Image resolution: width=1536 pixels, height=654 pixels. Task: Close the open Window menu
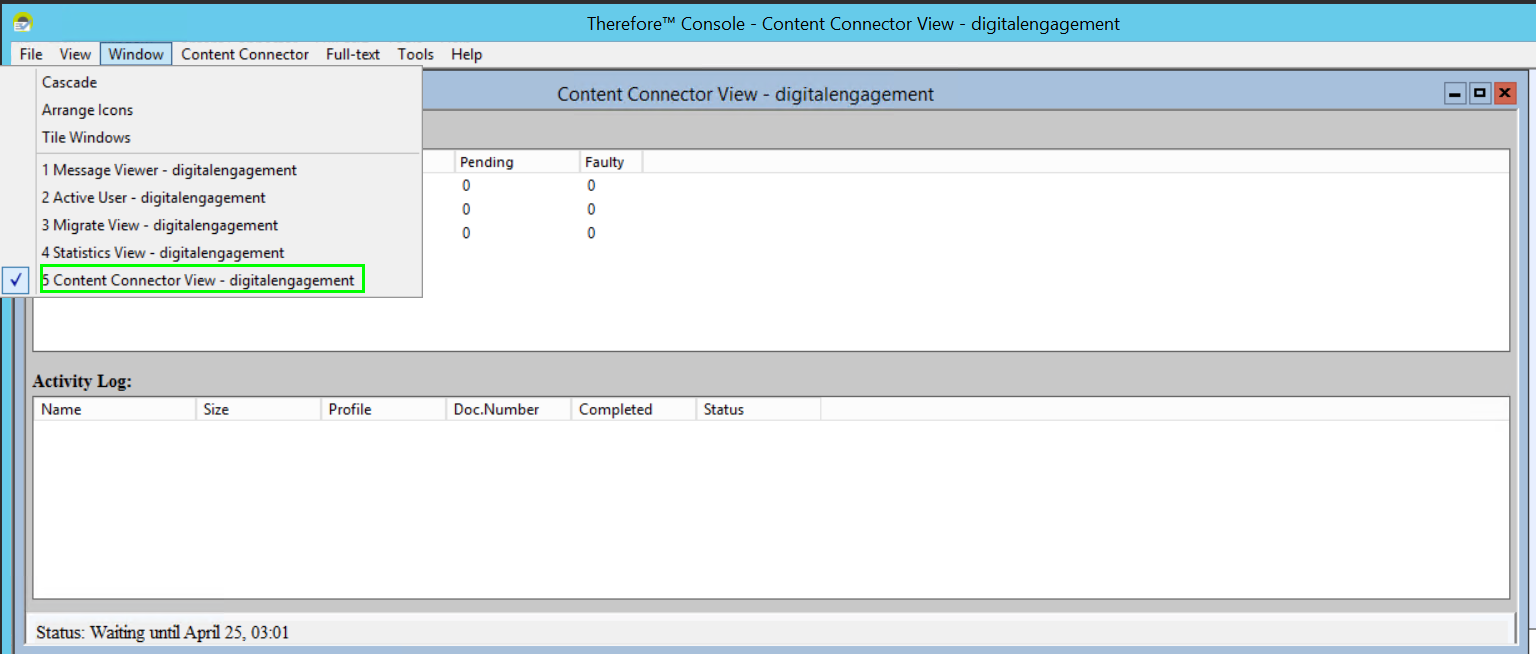(x=136, y=54)
